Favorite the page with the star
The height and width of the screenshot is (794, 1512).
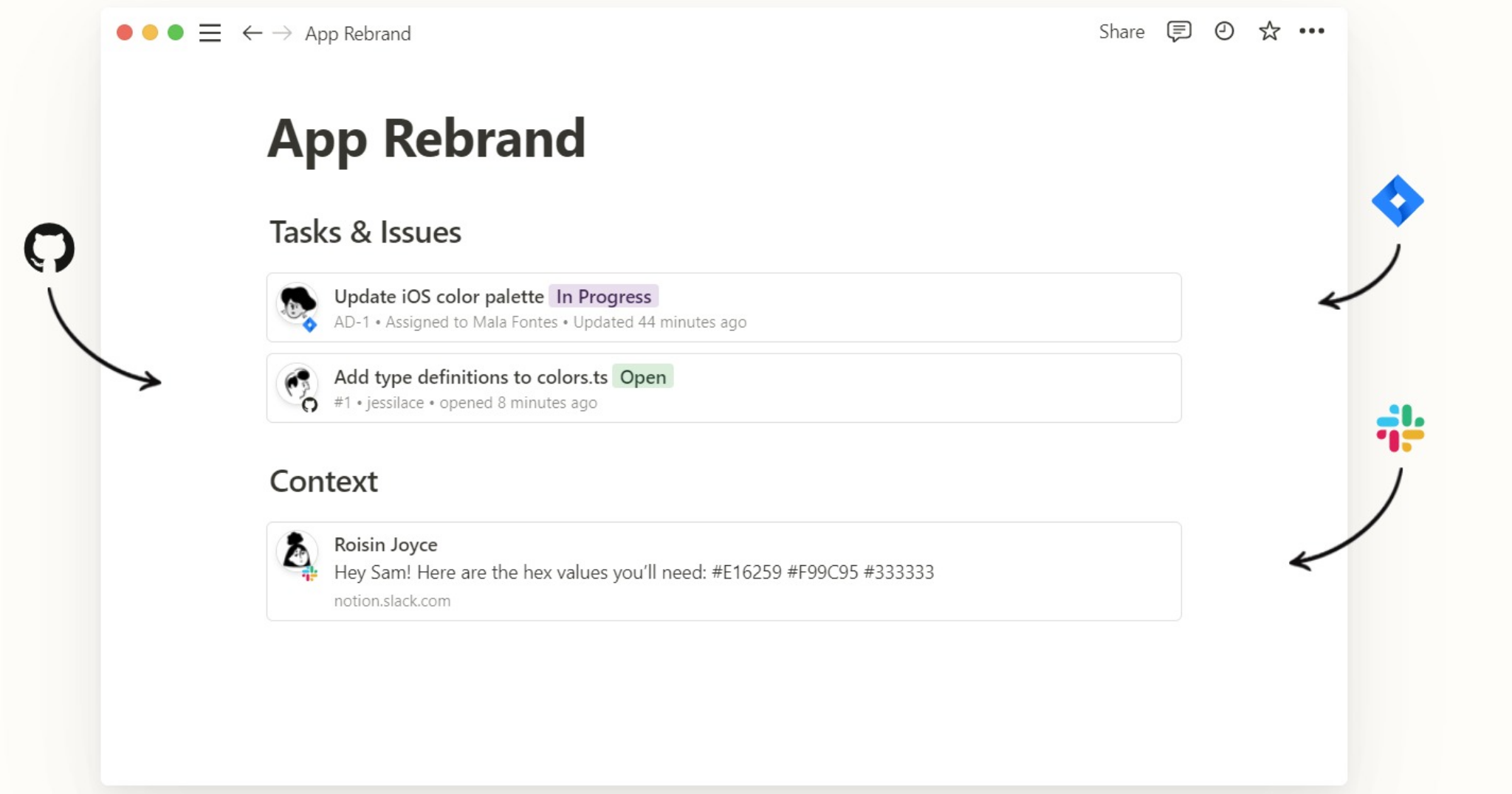coord(1269,31)
